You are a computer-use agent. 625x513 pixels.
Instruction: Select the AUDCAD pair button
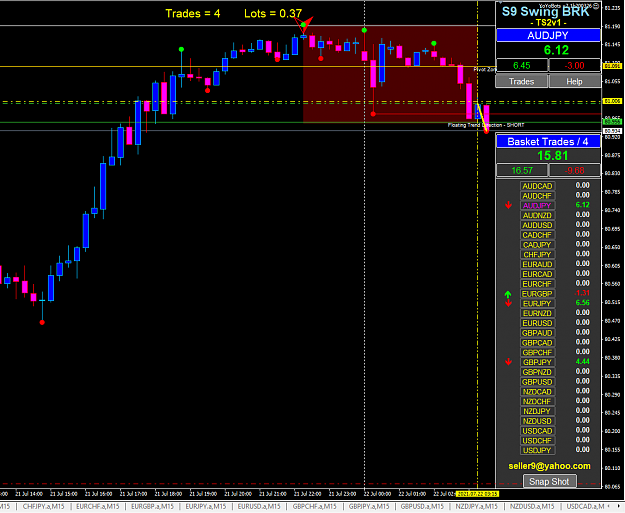pyautogui.click(x=537, y=186)
